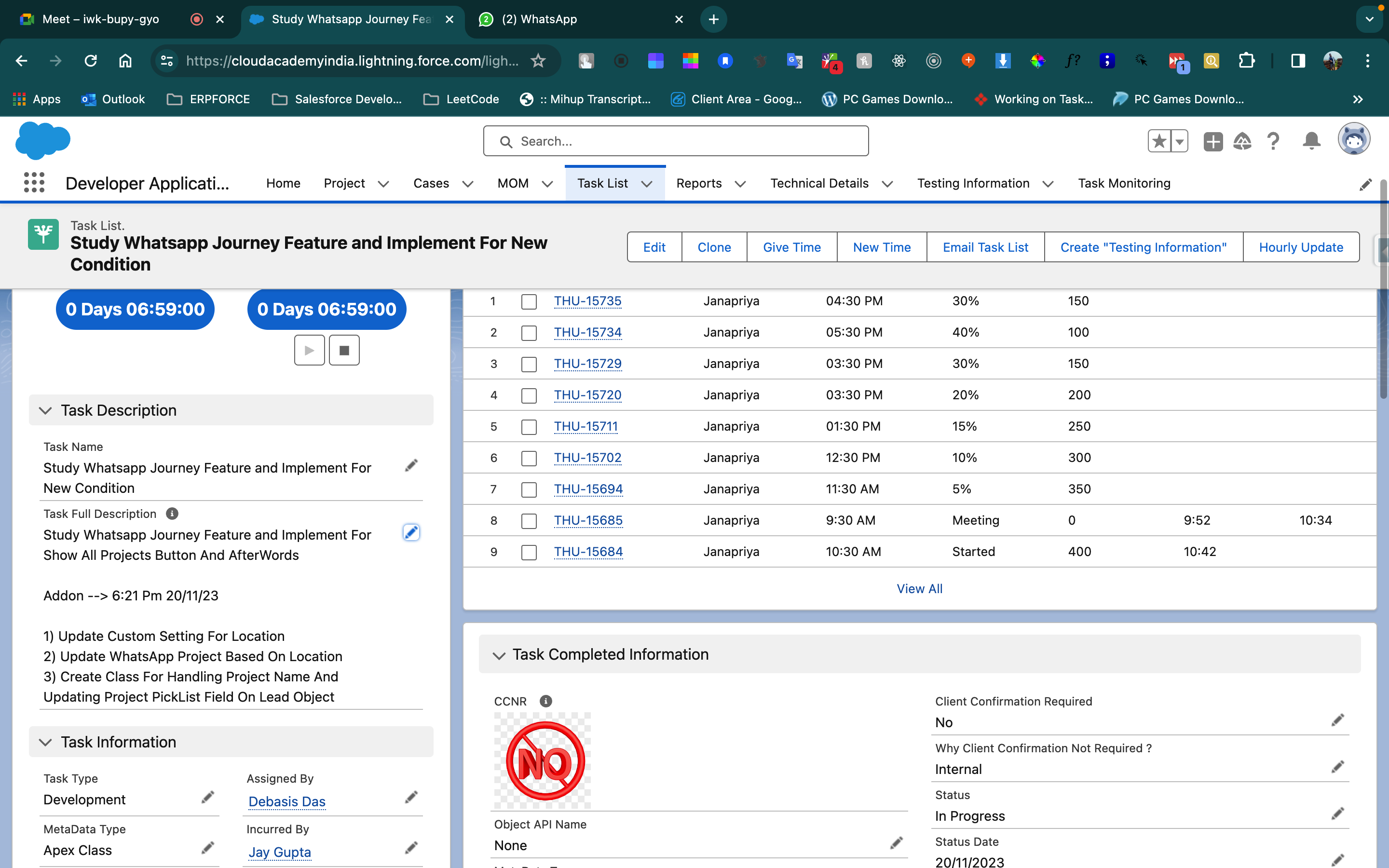Tick the checkbox beside THU-15684
The width and height of the screenshot is (1389, 868).
pyautogui.click(x=529, y=552)
